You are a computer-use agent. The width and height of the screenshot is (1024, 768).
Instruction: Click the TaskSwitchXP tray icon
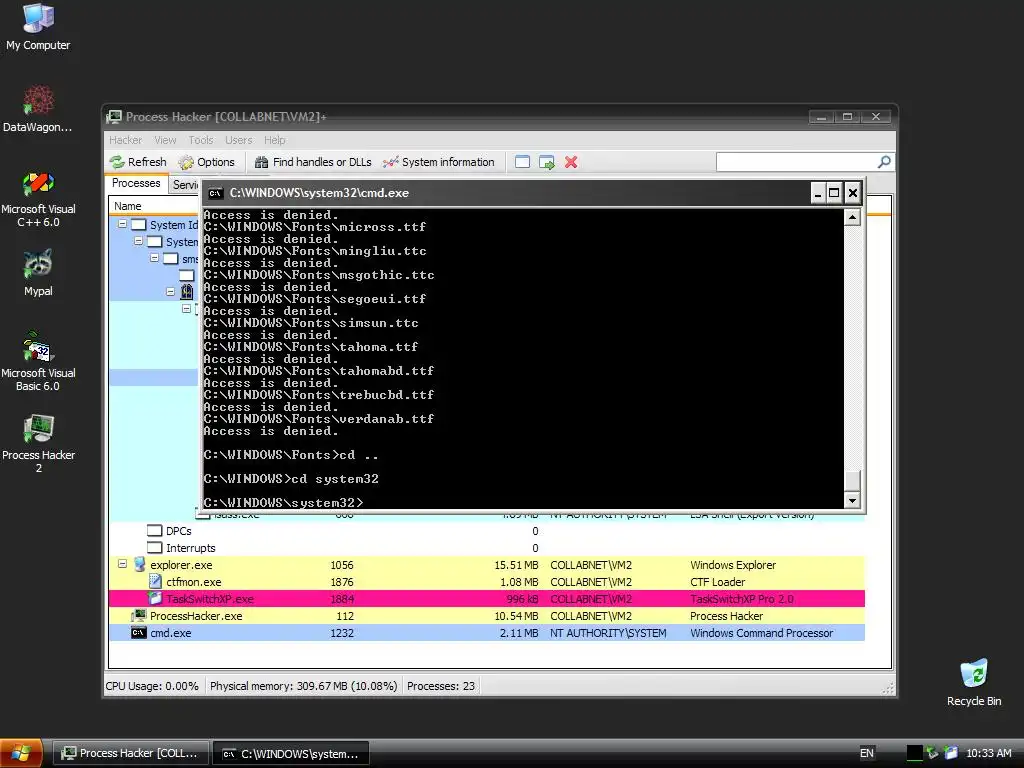tap(951, 753)
